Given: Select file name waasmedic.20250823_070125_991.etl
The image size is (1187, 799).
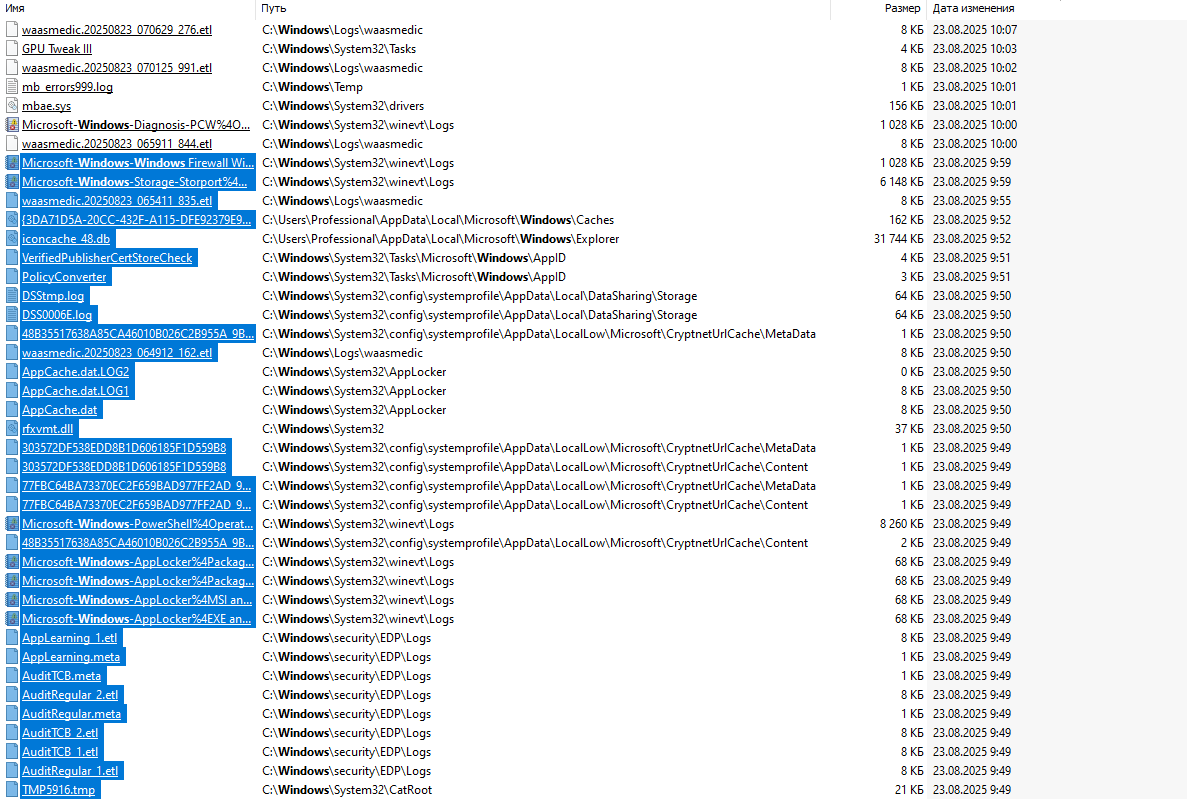Looking at the screenshot, I should [x=117, y=67].
